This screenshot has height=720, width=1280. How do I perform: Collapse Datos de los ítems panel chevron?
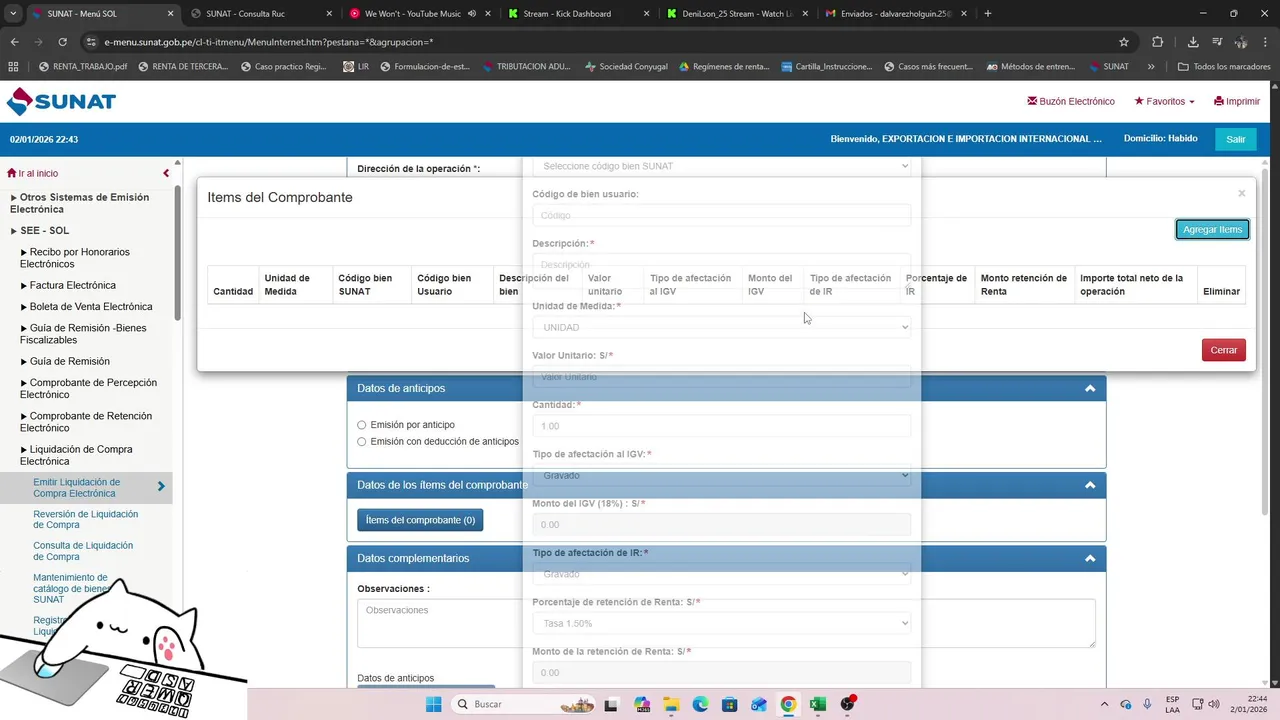[1090, 485]
